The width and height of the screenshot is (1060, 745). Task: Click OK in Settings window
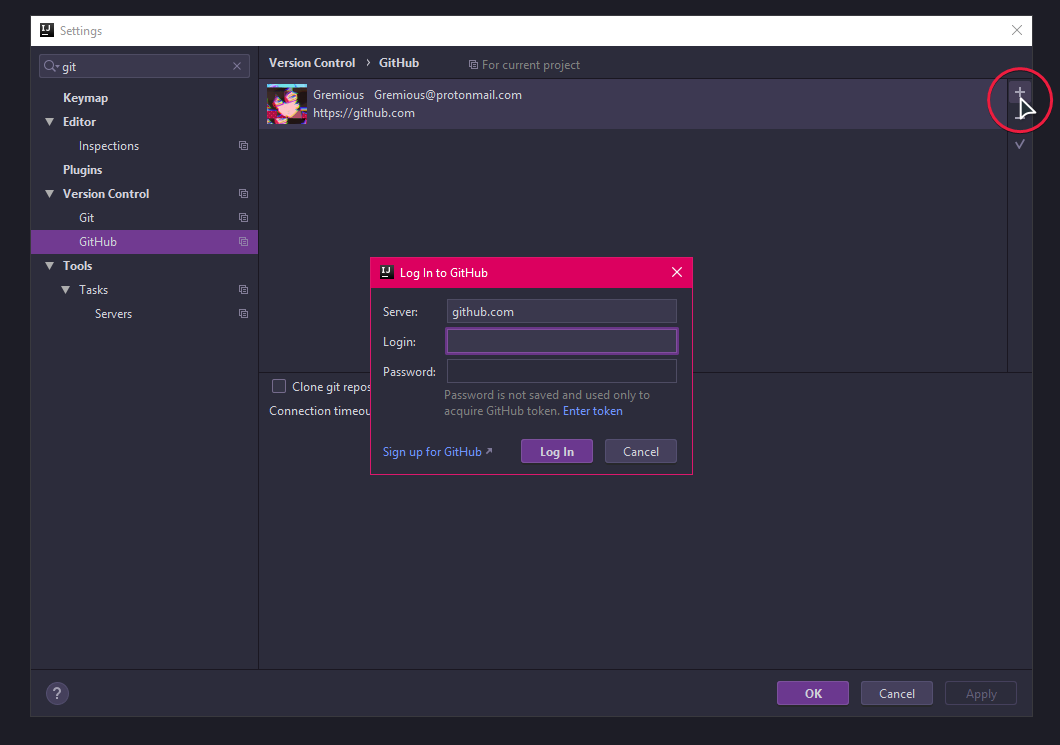coord(813,693)
